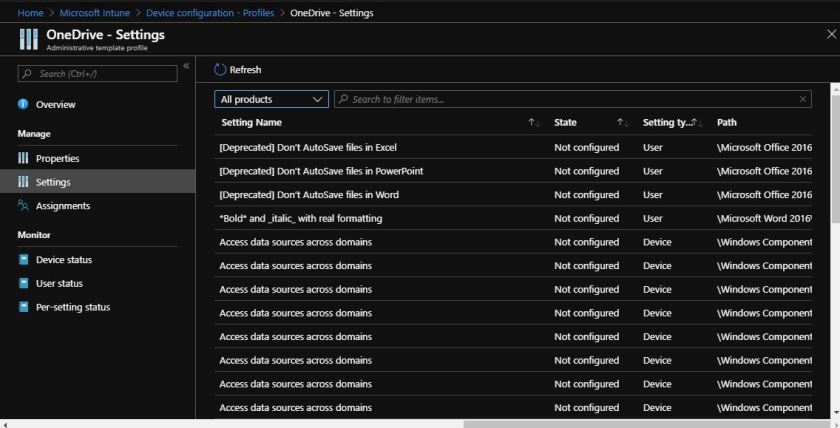Image resolution: width=840 pixels, height=428 pixels.
Task: Clear the filter search with X icon
Action: click(x=802, y=99)
